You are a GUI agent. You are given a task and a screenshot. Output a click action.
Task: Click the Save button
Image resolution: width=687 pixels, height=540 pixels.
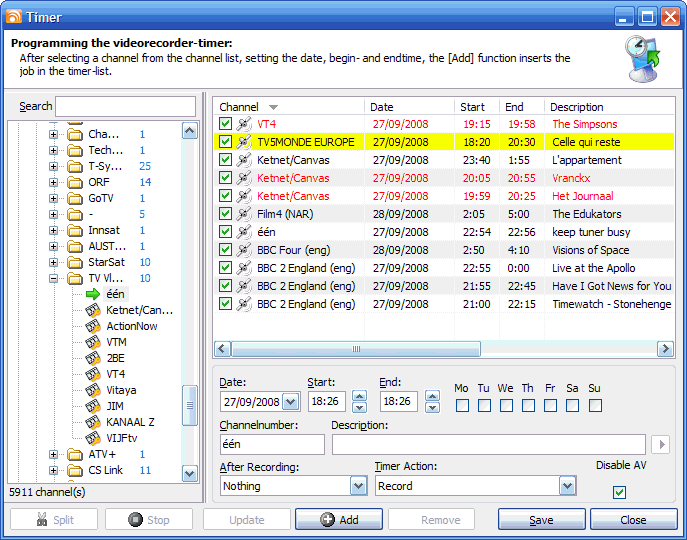(x=541, y=520)
